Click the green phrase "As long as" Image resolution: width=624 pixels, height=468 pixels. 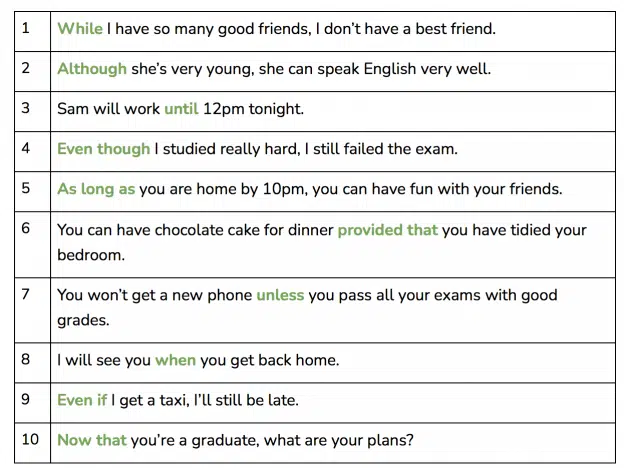pyautogui.click(x=96, y=189)
